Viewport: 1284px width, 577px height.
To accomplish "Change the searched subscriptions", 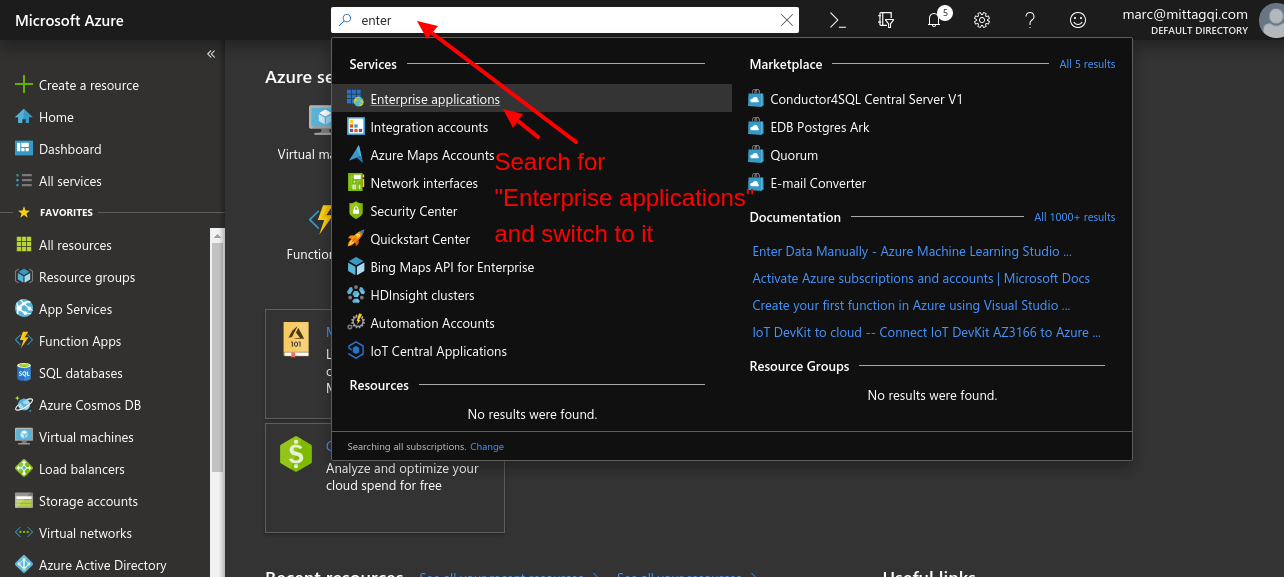I will [487, 446].
